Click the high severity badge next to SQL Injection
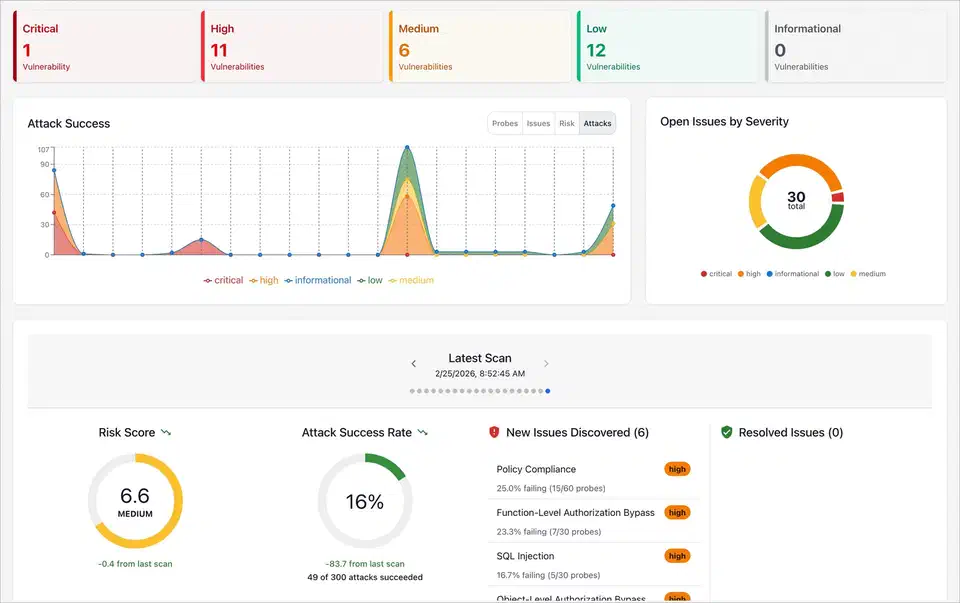 [x=677, y=556]
